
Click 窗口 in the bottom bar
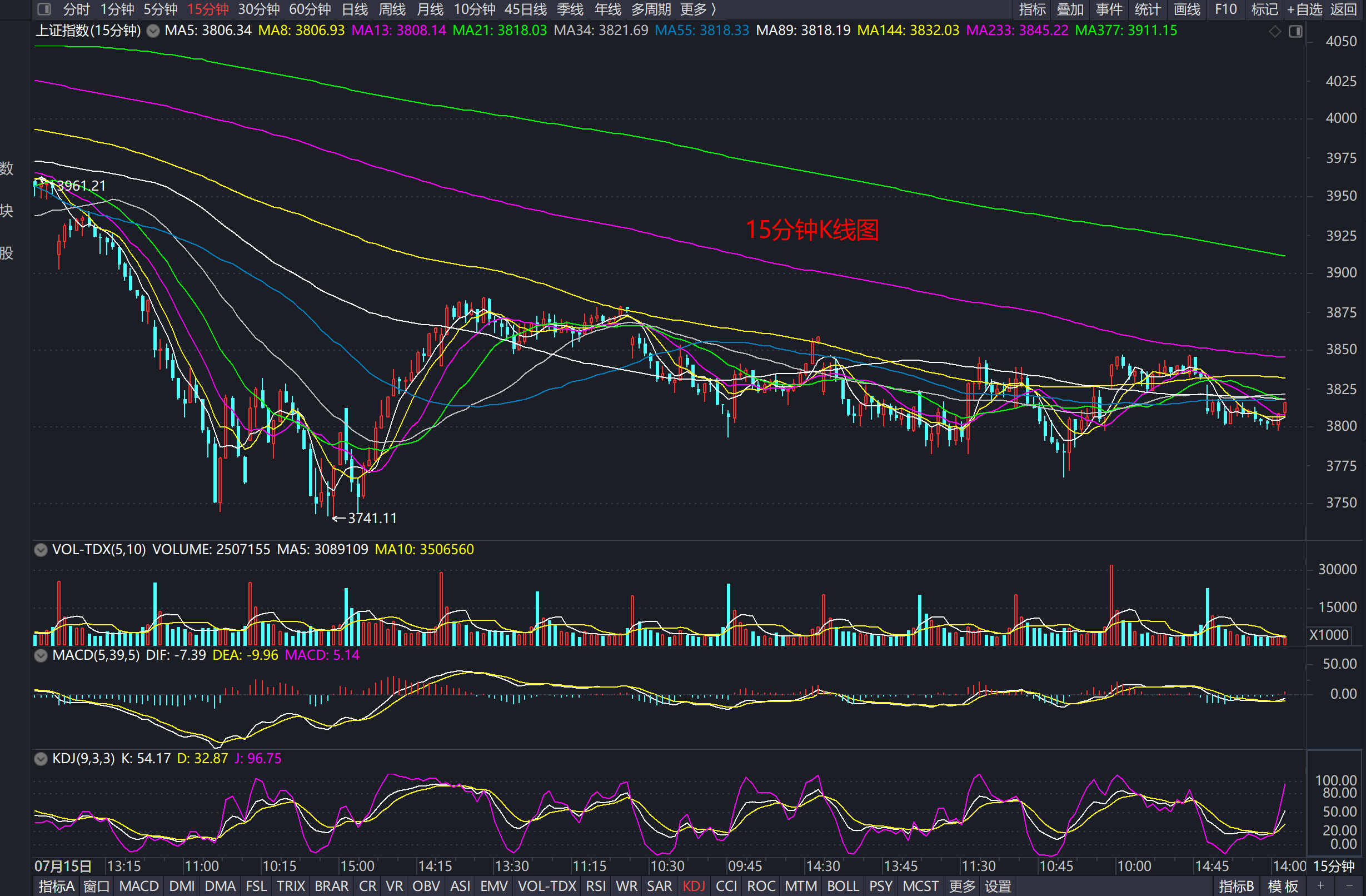(x=97, y=886)
